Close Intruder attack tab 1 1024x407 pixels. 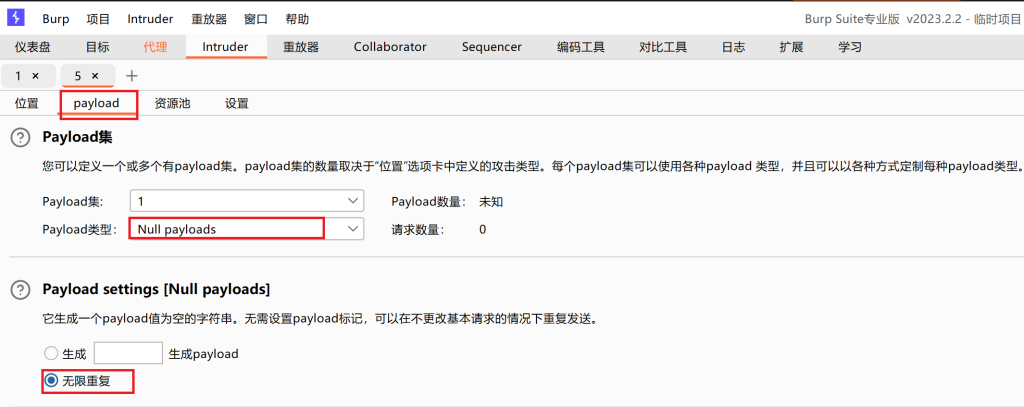(x=35, y=76)
